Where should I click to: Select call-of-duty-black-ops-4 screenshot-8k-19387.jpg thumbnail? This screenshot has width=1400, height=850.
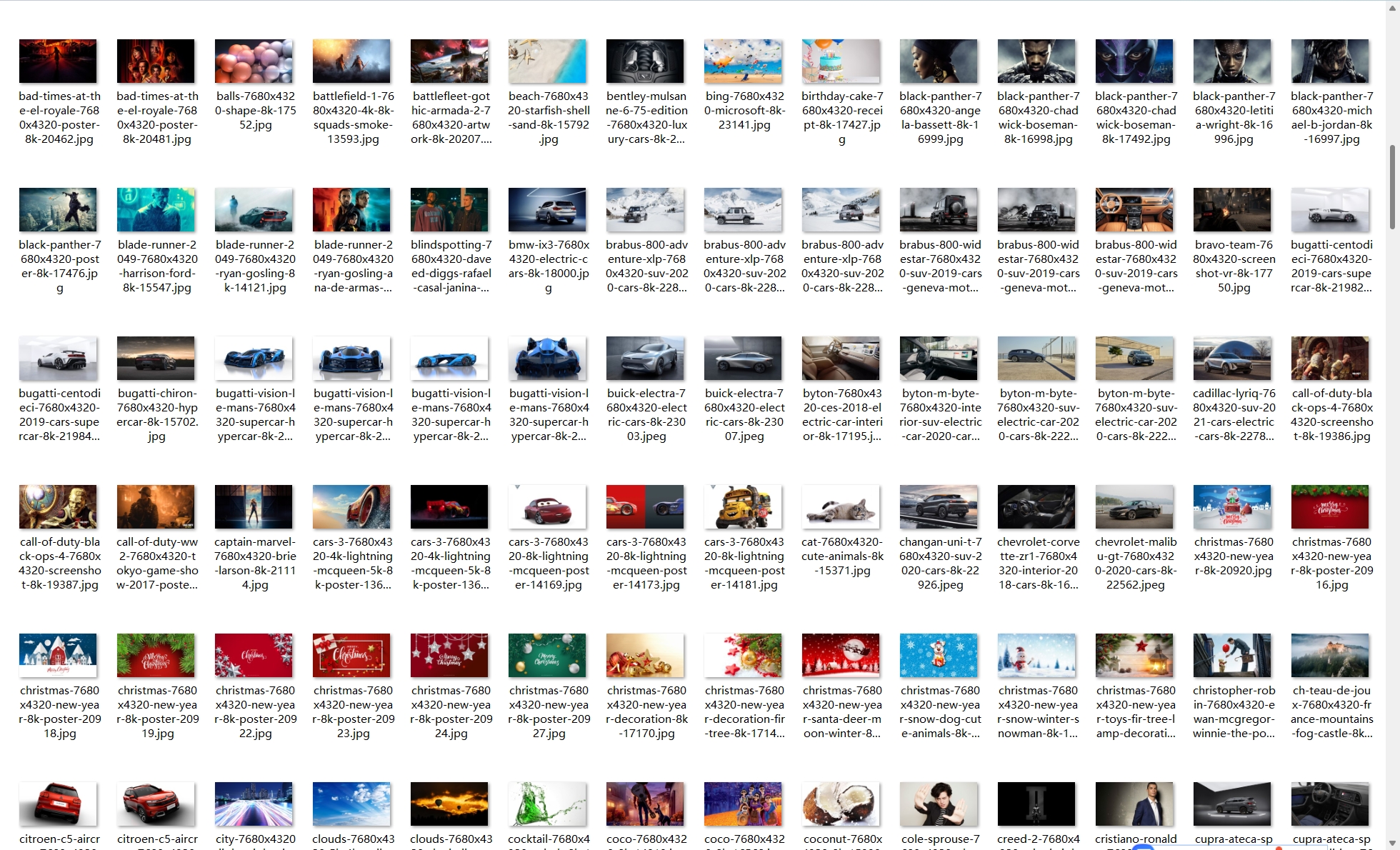point(58,507)
